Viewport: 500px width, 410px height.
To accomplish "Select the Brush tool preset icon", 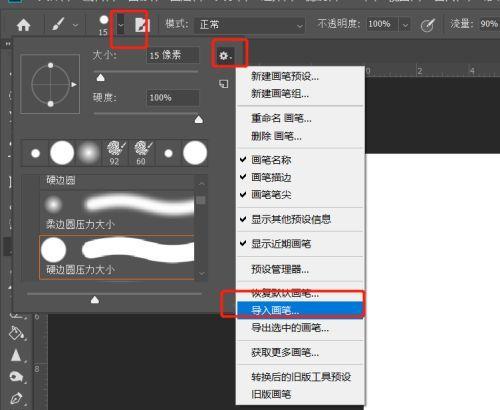I will click(x=58, y=24).
